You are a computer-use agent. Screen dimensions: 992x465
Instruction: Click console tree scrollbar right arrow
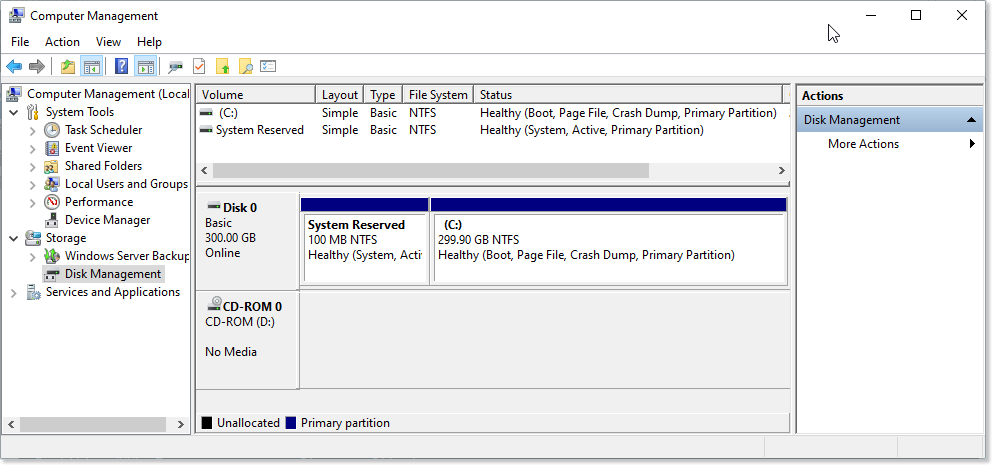[181, 425]
